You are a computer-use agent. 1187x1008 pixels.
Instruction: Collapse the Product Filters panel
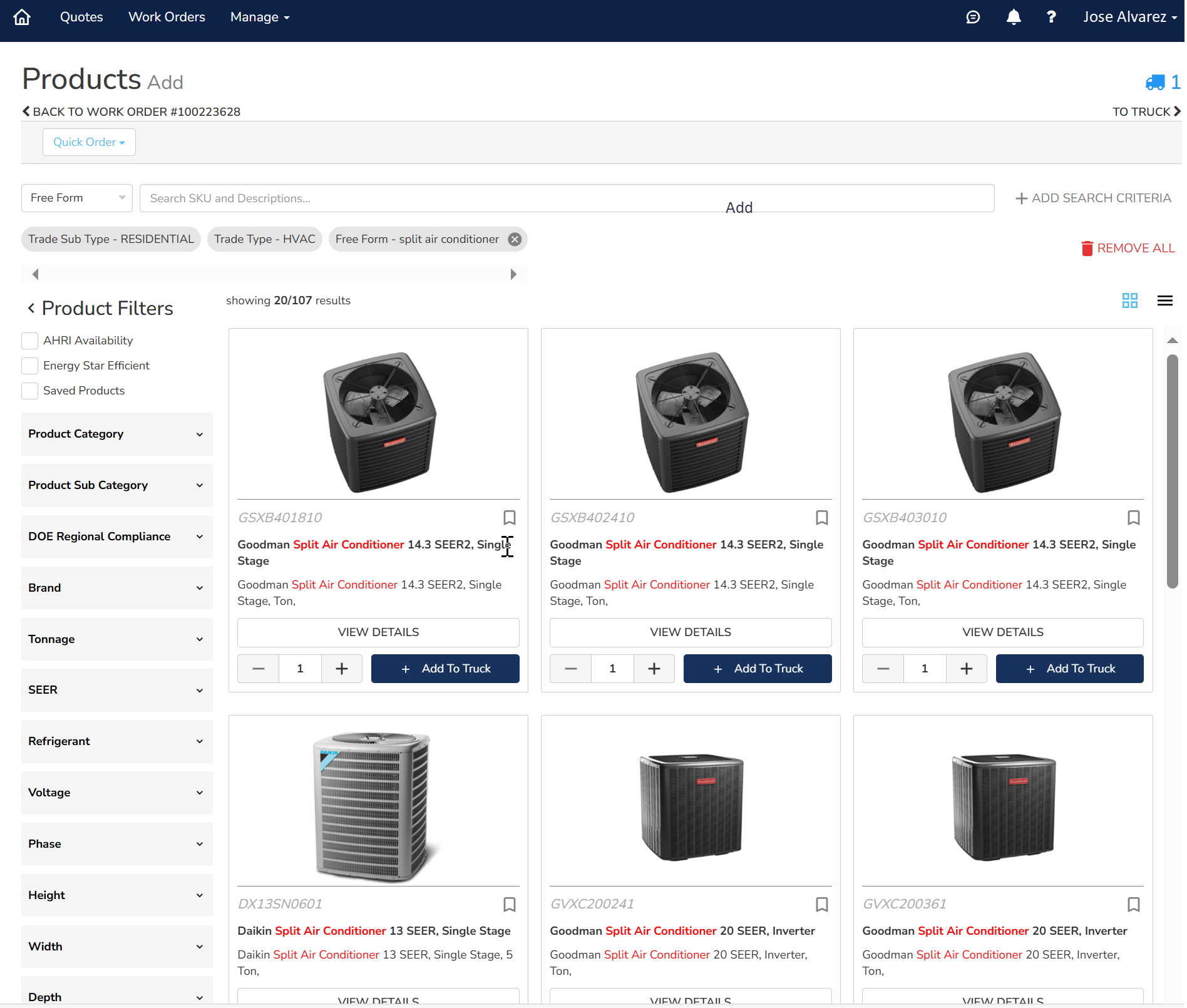pos(31,308)
